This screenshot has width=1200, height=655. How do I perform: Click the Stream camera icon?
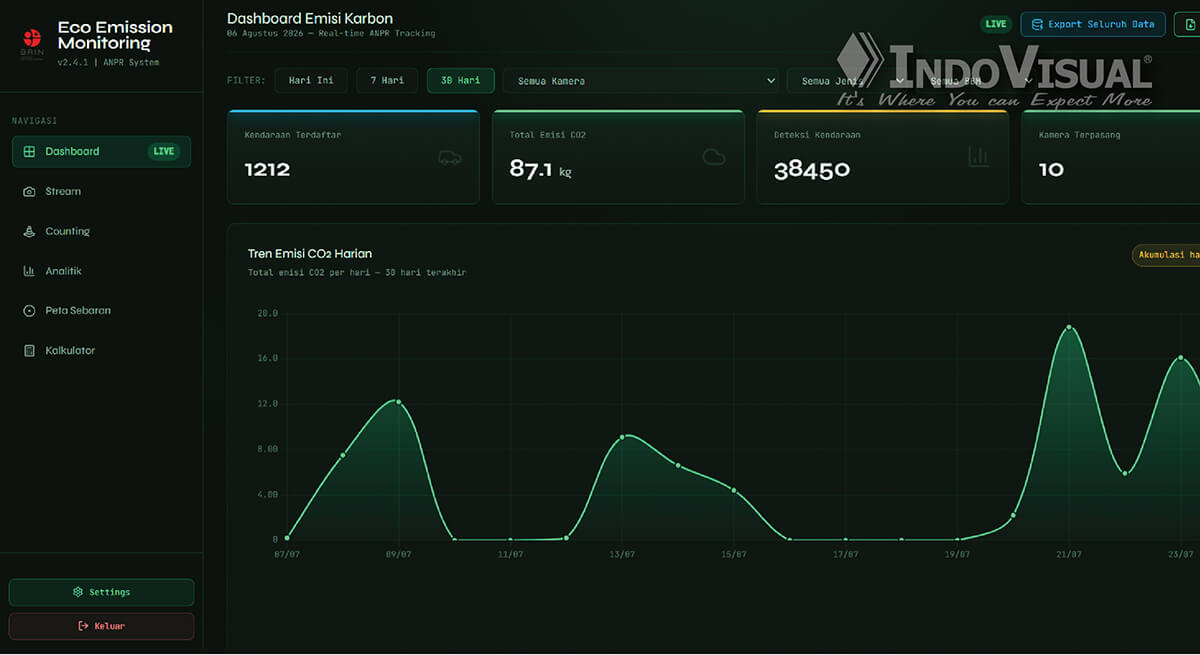pos(29,192)
